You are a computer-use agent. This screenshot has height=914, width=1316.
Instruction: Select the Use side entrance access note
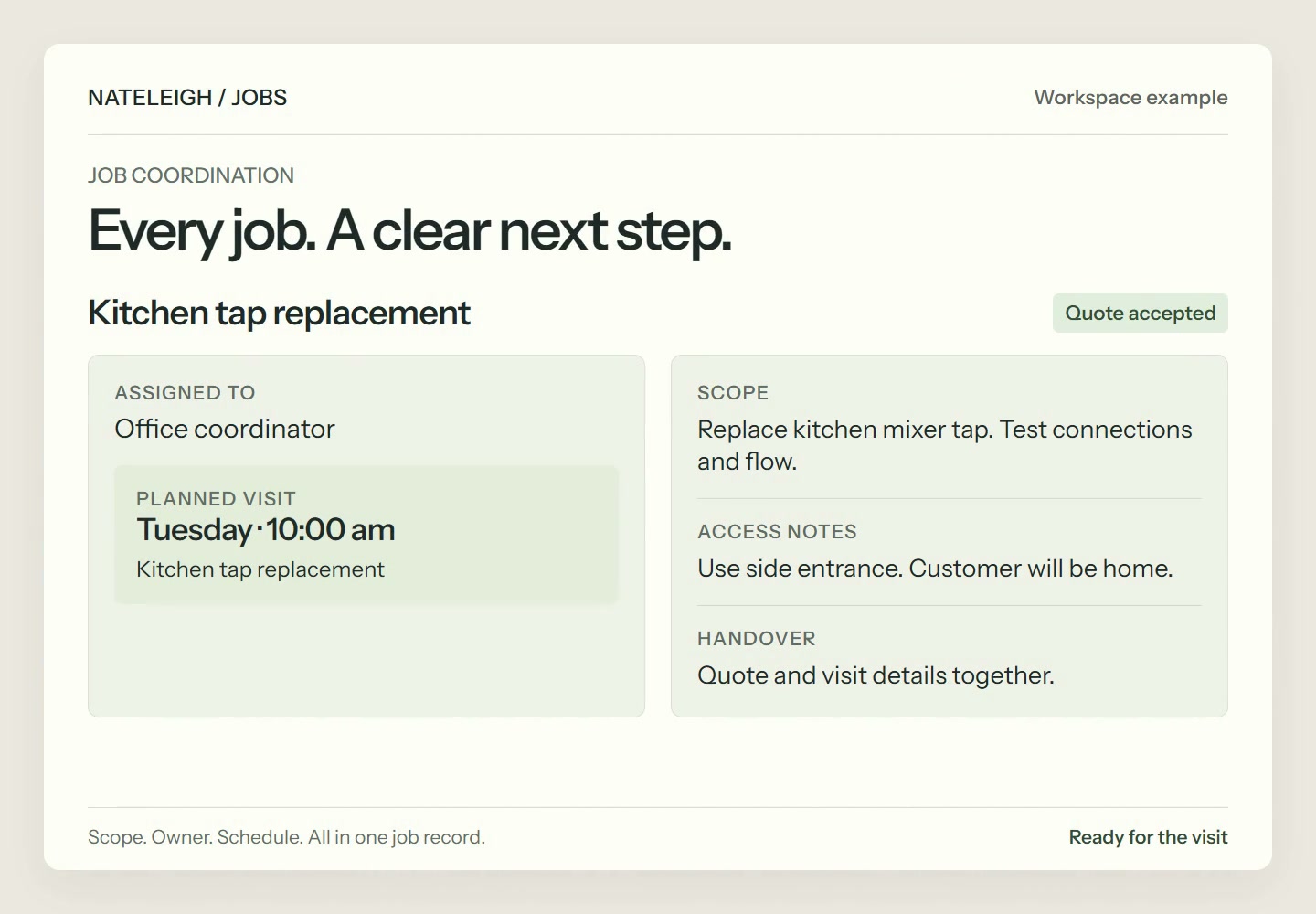tap(935, 569)
